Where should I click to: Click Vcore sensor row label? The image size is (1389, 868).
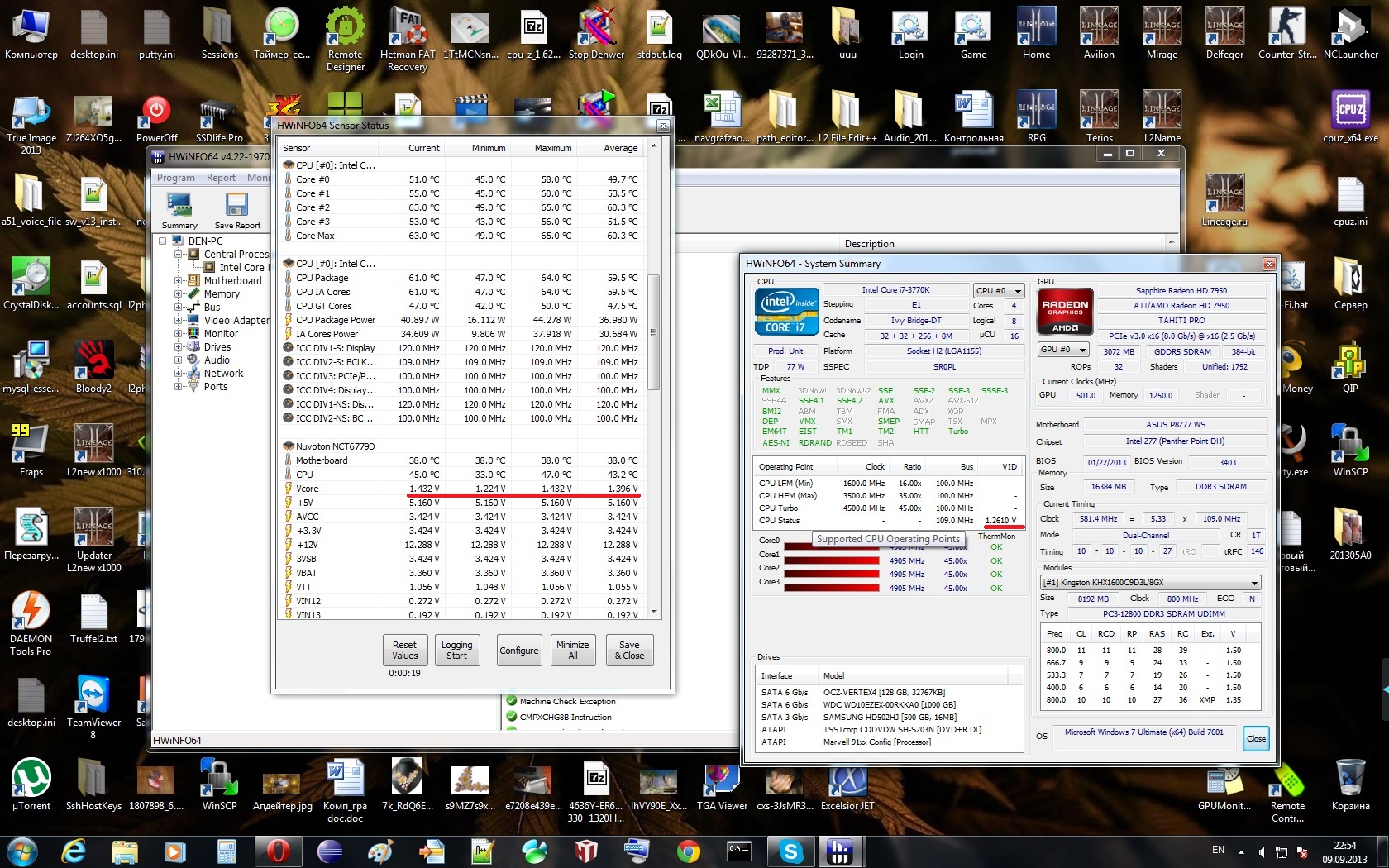click(307, 489)
